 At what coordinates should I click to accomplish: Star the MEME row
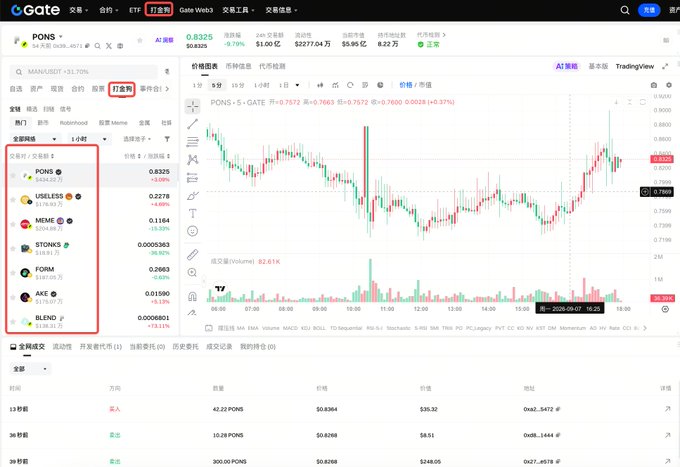tap(13, 224)
